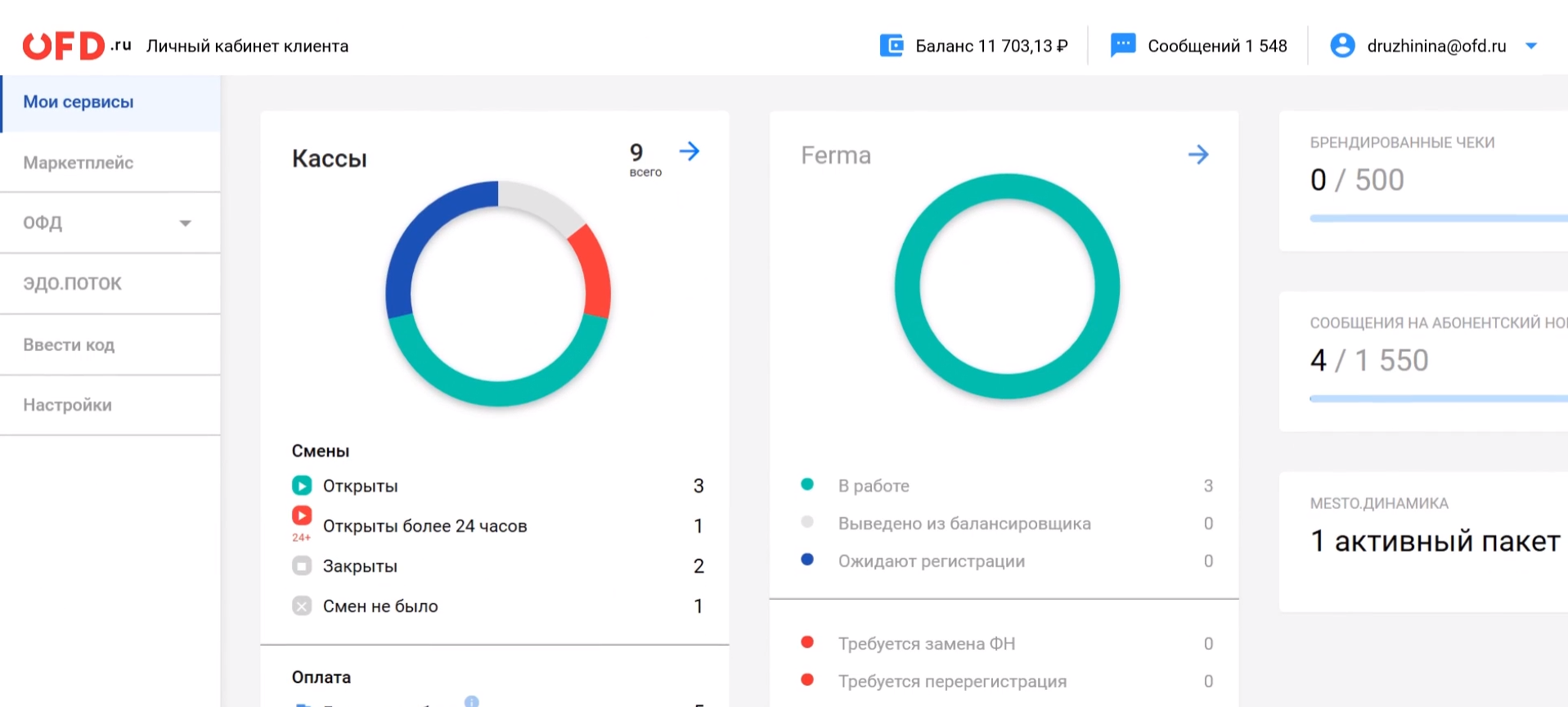Click the Кассы card title
Image resolution: width=1568 pixels, height=707 pixels.
329,159
